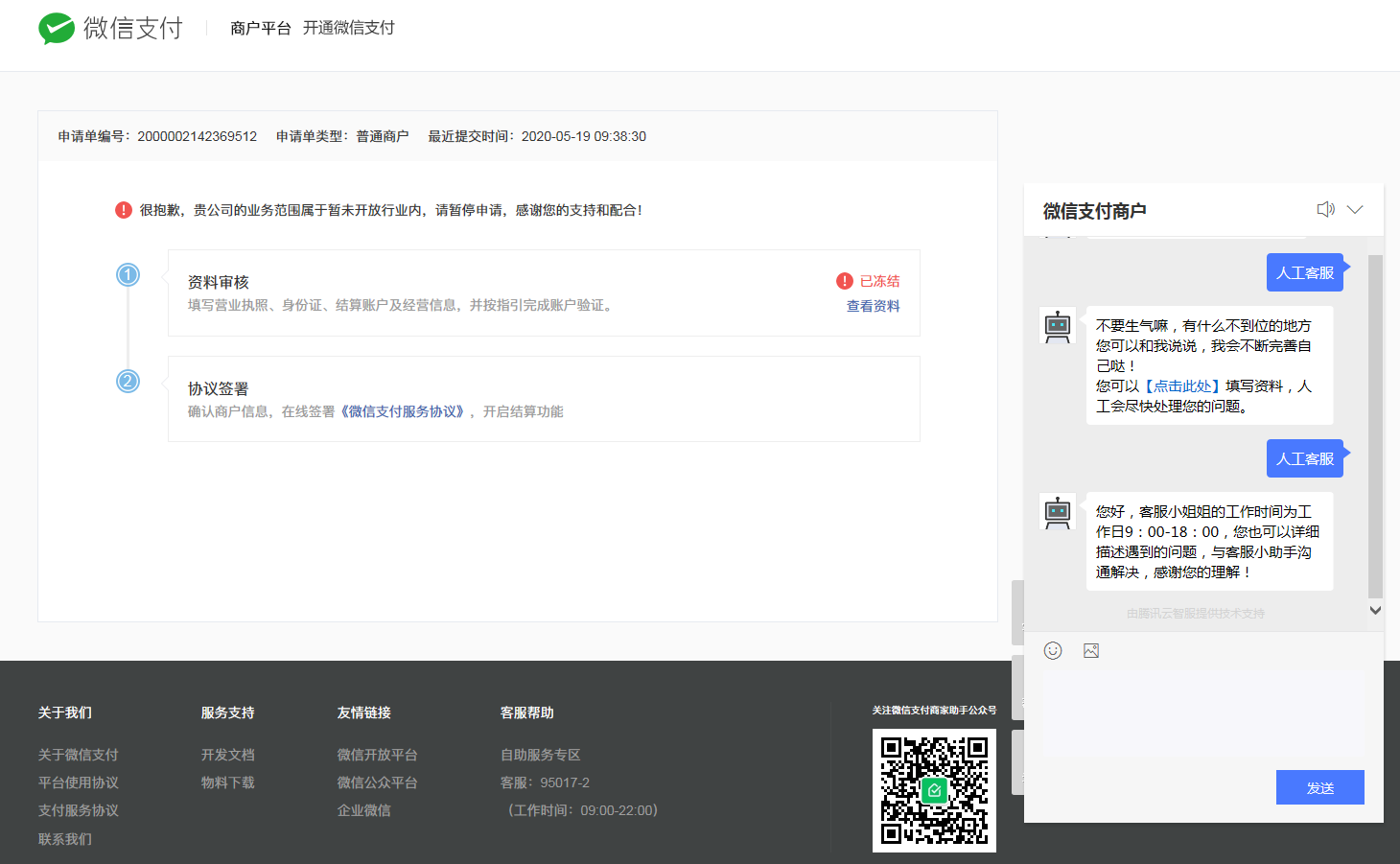Click 工作时间：09:00-22:00 text
Screen dimensions: 1400x864
click(x=583, y=810)
